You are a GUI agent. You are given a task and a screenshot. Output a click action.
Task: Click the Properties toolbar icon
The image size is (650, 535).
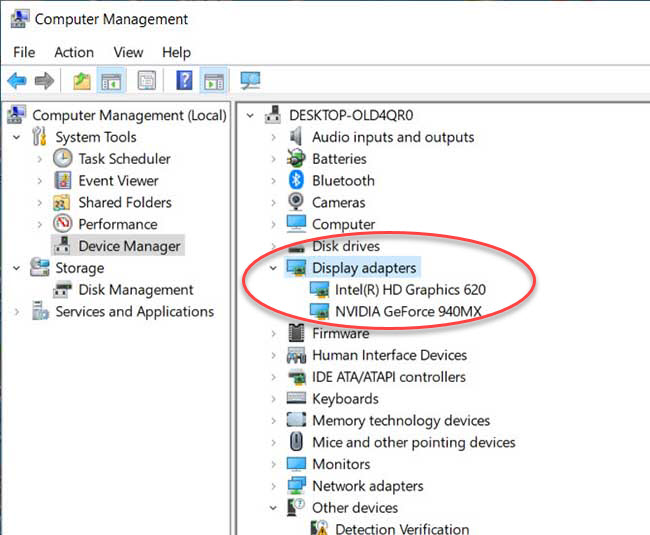[x=147, y=80]
